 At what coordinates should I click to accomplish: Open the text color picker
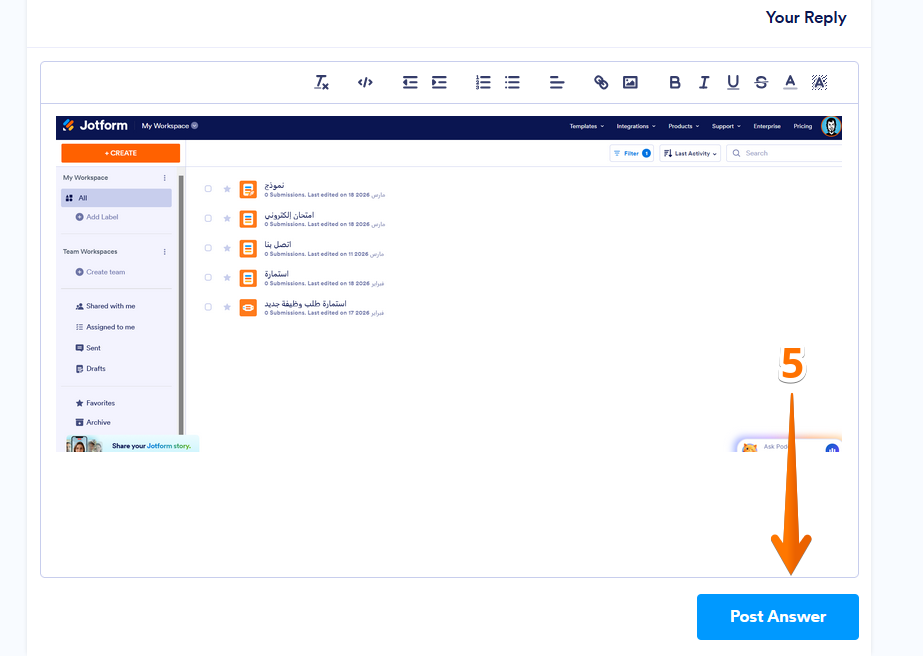(790, 82)
